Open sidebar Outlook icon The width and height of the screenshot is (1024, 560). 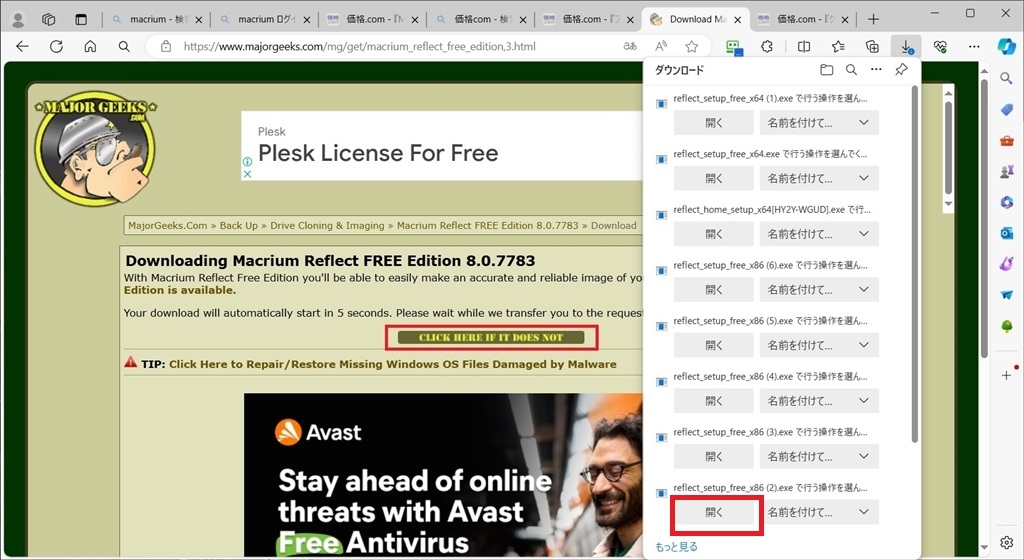(1006, 233)
